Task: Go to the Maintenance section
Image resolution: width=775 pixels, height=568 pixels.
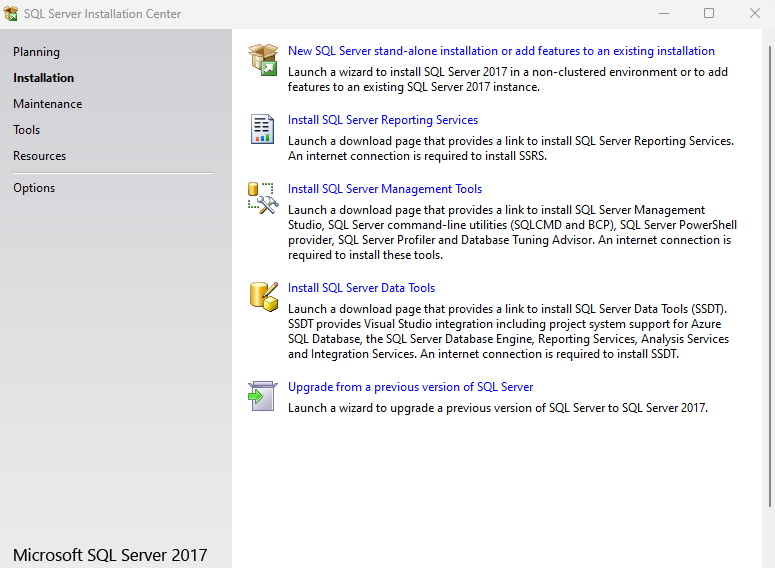Action: (x=47, y=104)
